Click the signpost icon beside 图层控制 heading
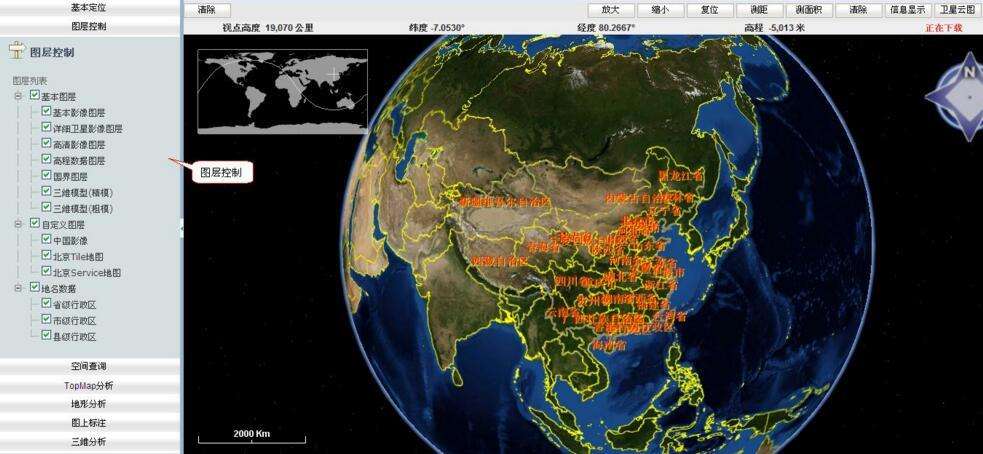Image resolution: width=983 pixels, height=454 pixels. pyautogui.click(x=16, y=51)
